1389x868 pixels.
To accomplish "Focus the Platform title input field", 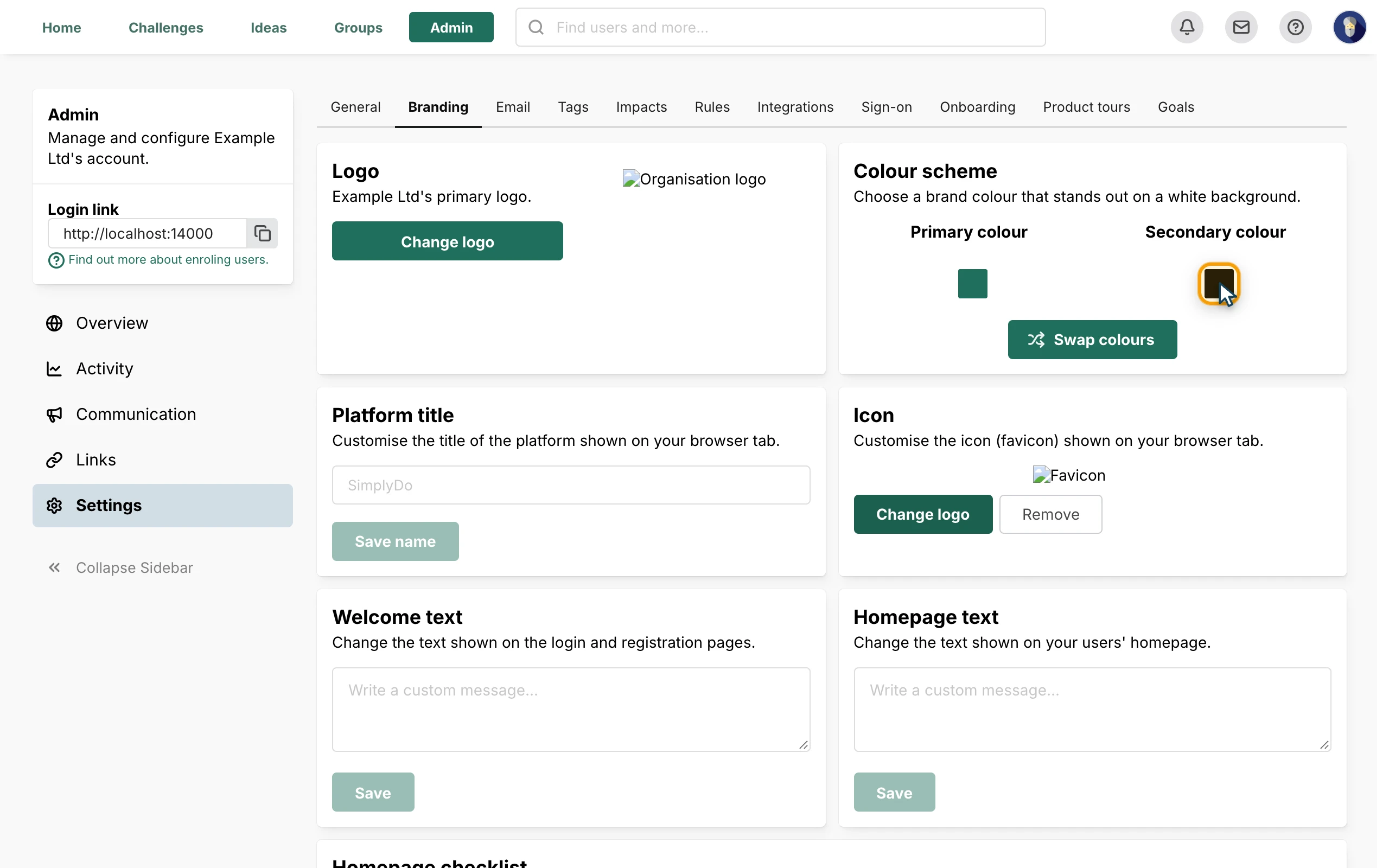I will pyautogui.click(x=571, y=485).
